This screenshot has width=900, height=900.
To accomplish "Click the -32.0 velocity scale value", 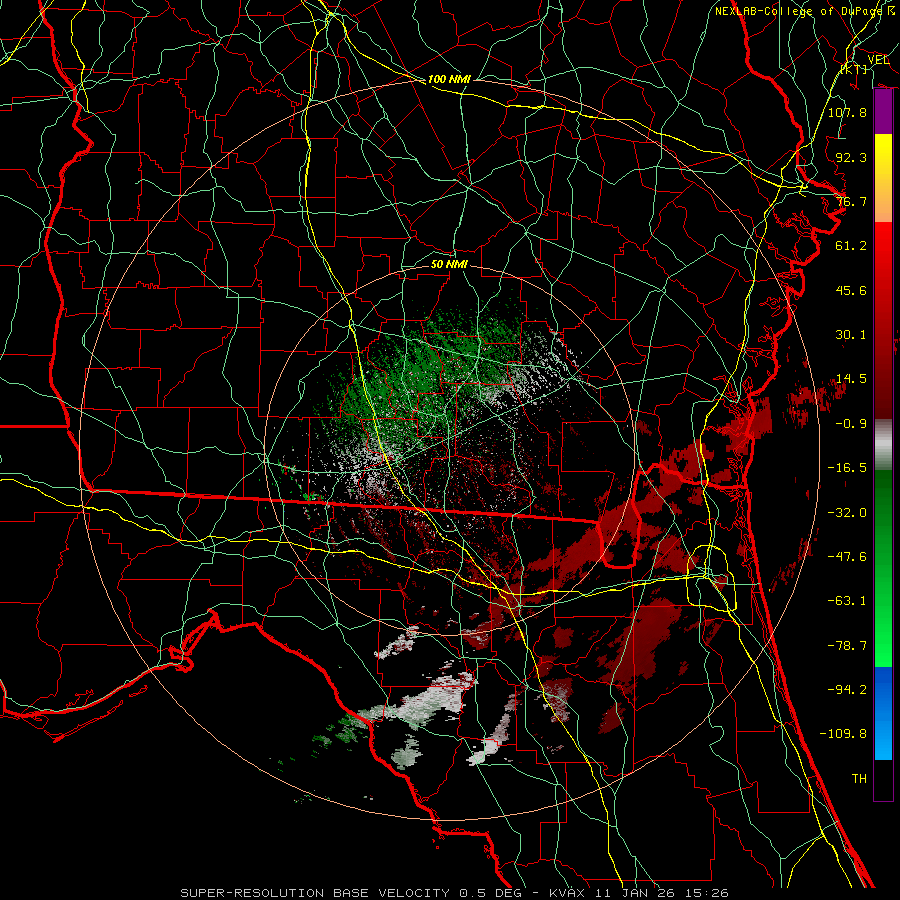I will [x=847, y=513].
